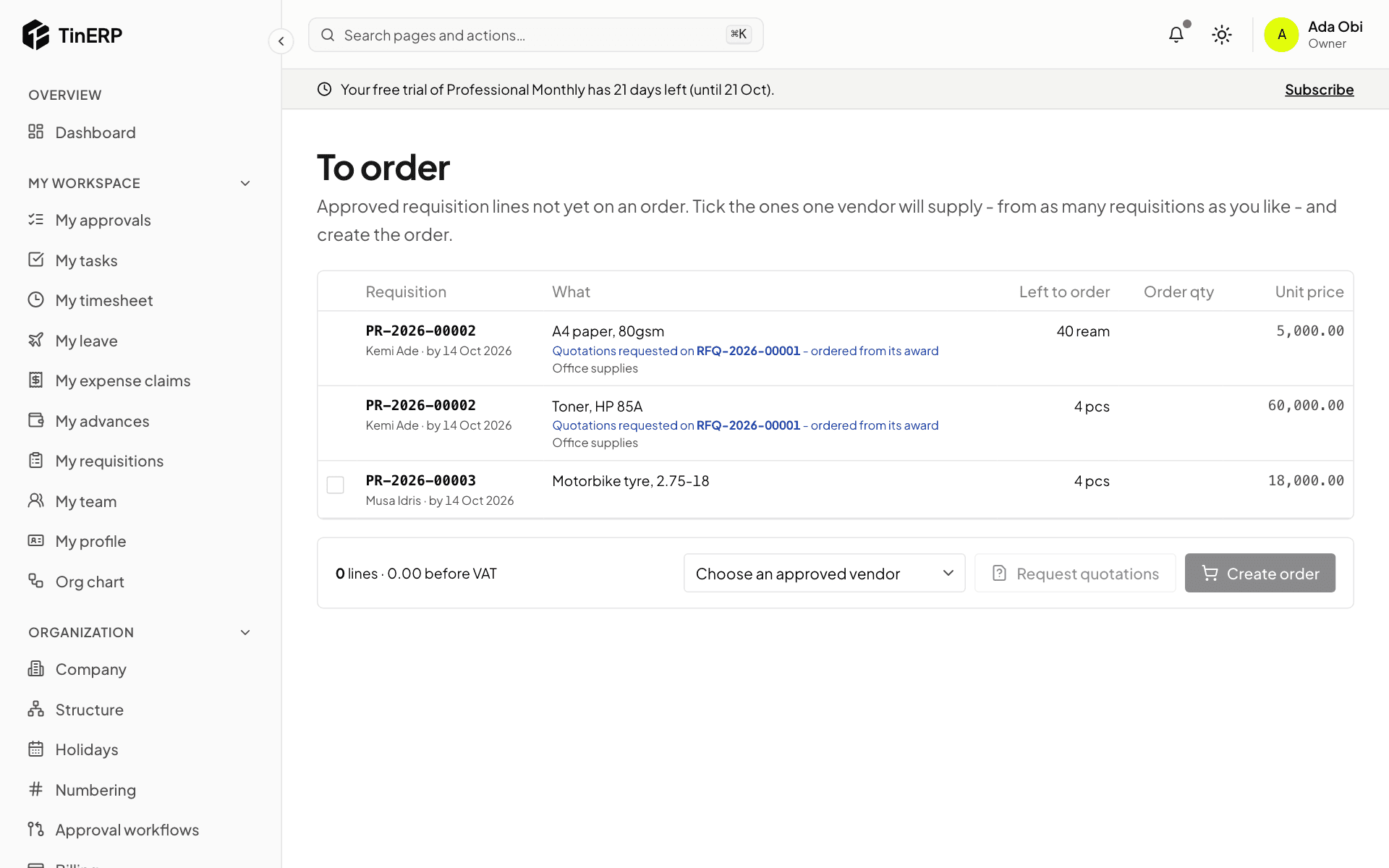Click the My advances wallet icon
The image size is (1389, 868).
click(x=35, y=420)
